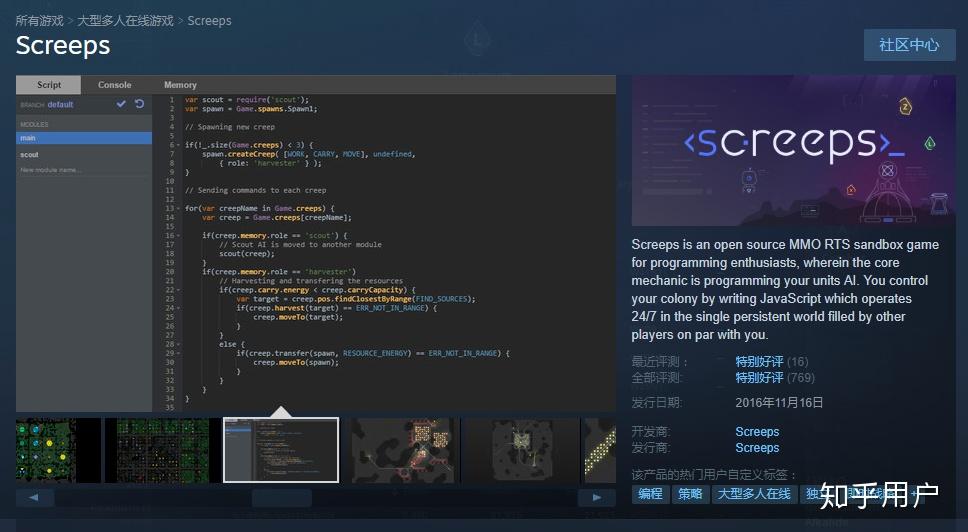Open the 大型多人在线游戏 breadcrumb link
The image size is (968, 532).
tap(125, 20)
